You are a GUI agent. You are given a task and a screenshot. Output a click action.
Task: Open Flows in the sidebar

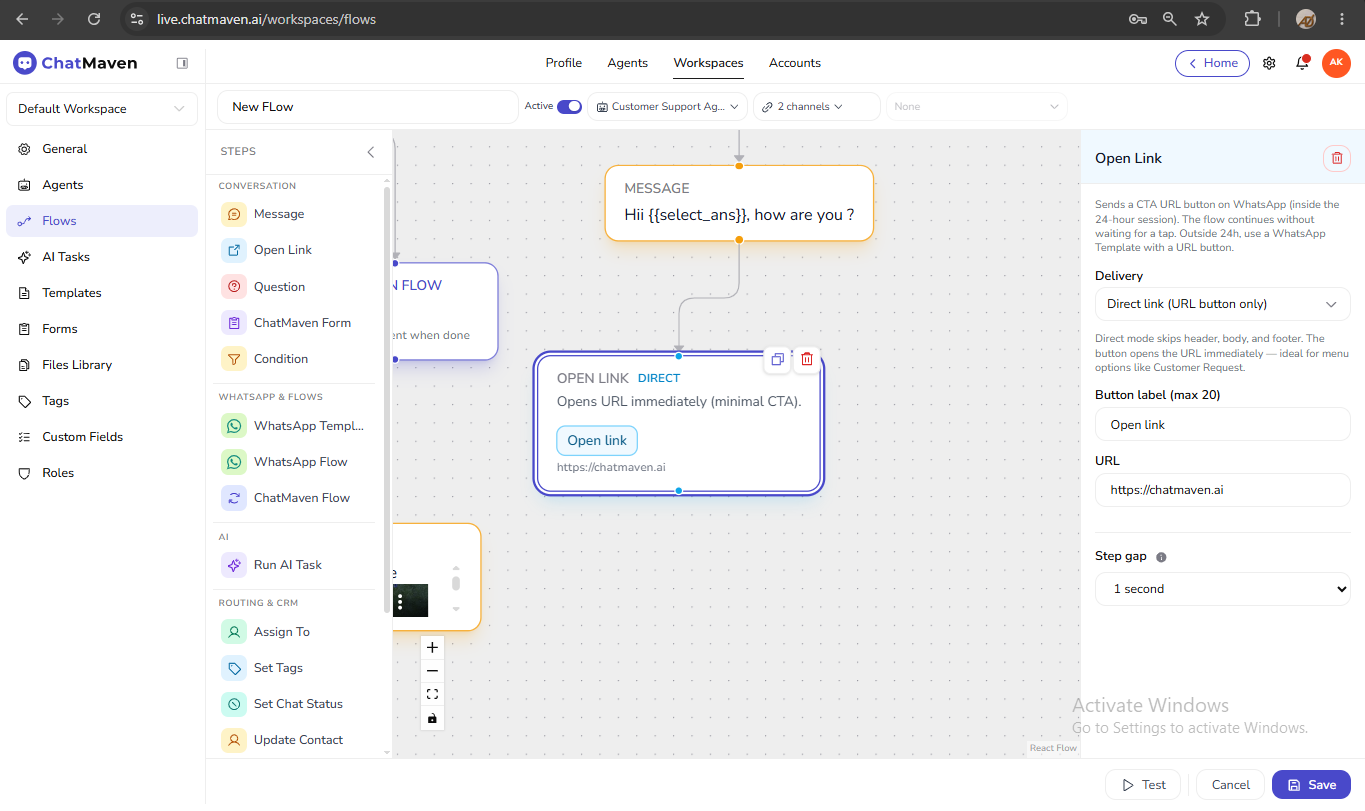tap(102, 221)
